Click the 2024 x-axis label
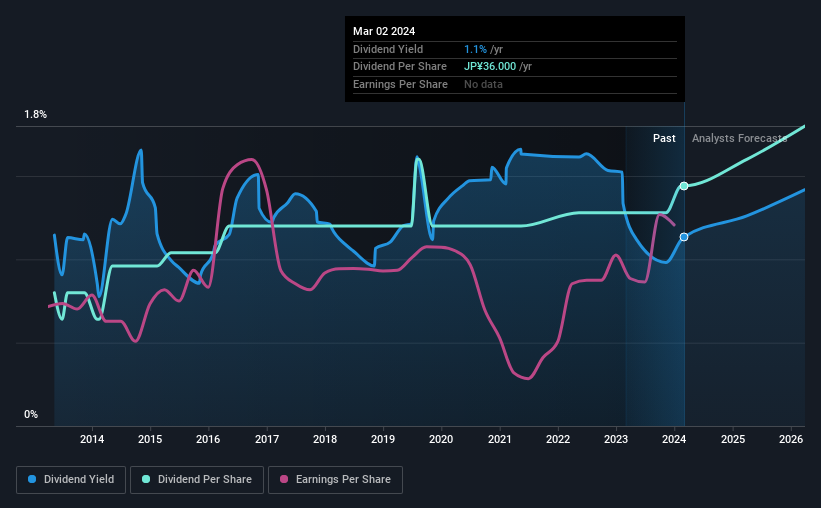The width and height of the screenshot is (821, 508). (x=674, y=439)
